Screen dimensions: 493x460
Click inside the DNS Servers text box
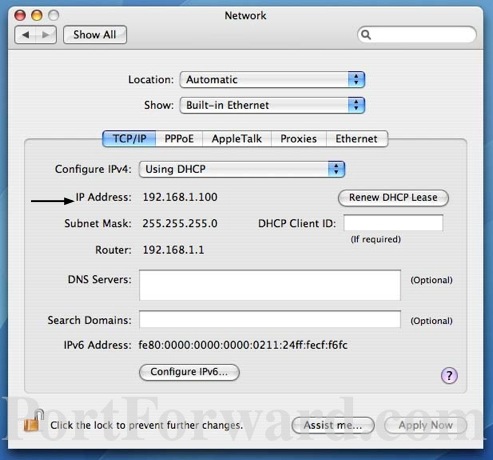[x=270, y=285]
